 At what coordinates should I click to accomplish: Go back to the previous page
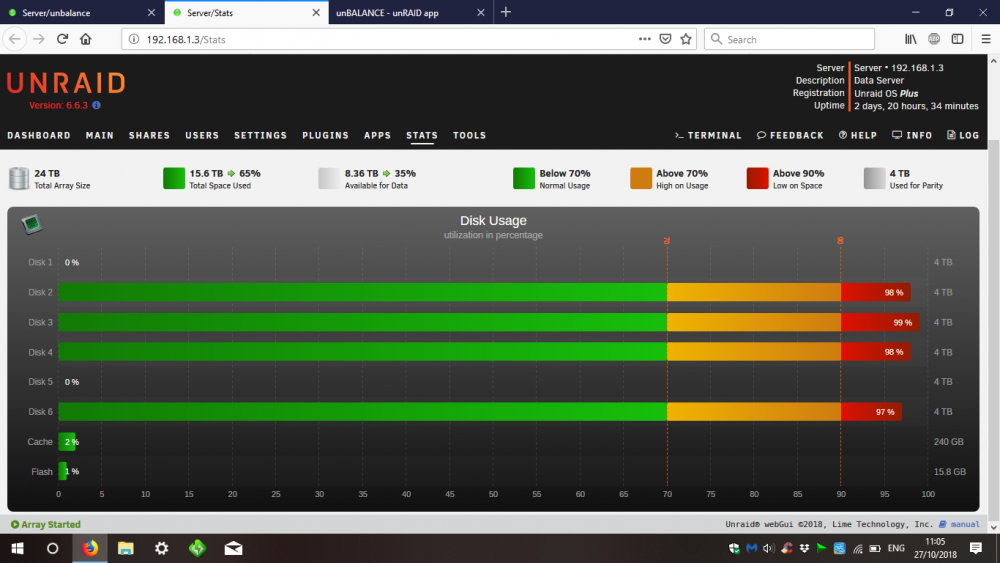(15, 39)
